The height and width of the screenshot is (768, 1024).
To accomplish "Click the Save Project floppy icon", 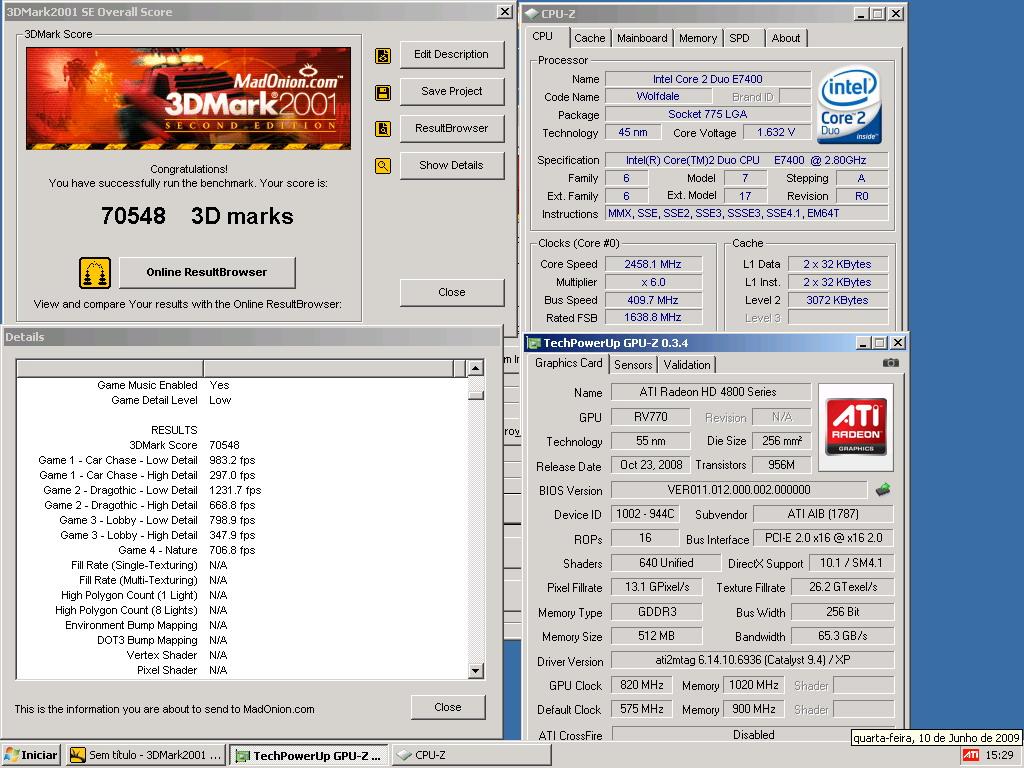I will point(383,93).
